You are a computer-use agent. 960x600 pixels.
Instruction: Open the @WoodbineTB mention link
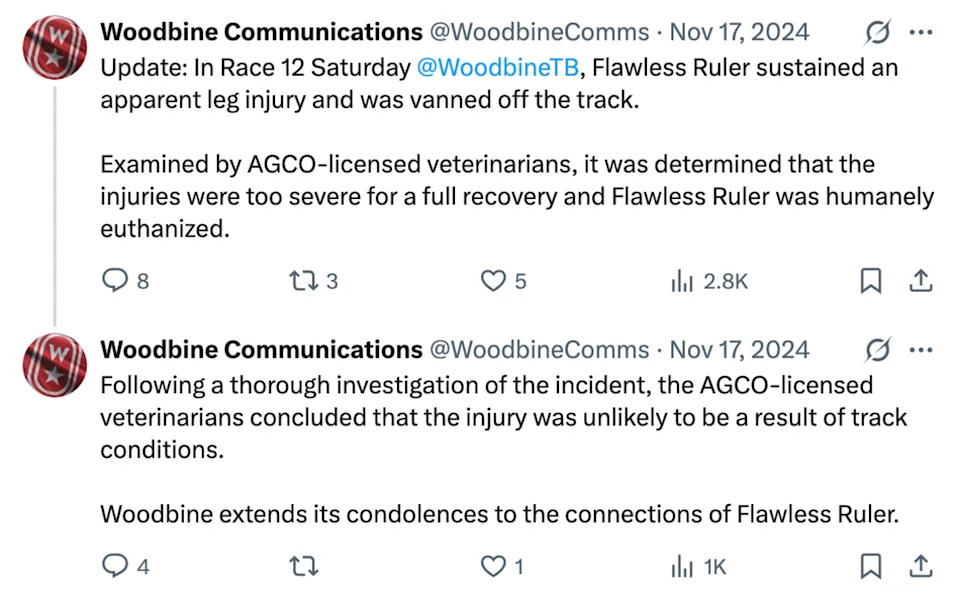pos(498,67)
